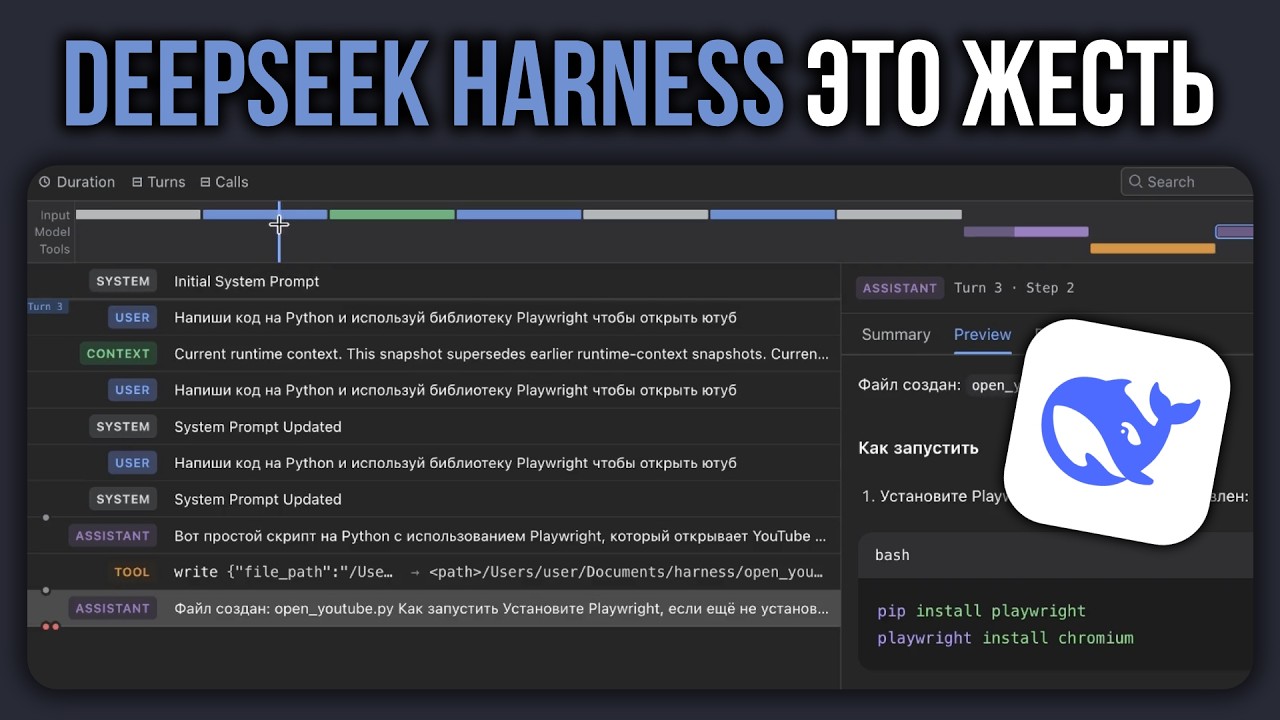This screenshot has height=720, width=1280.
Task: Open the write file_path tool row
Action: 434,572
